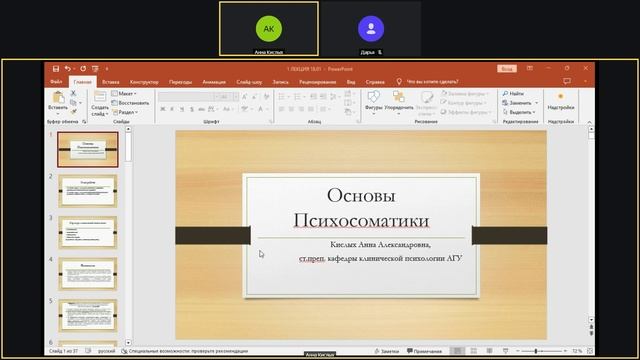This screenshot has width=640, height=360.
Task: Open the Раздел section dropdown
Action: [x=125, y=112]
